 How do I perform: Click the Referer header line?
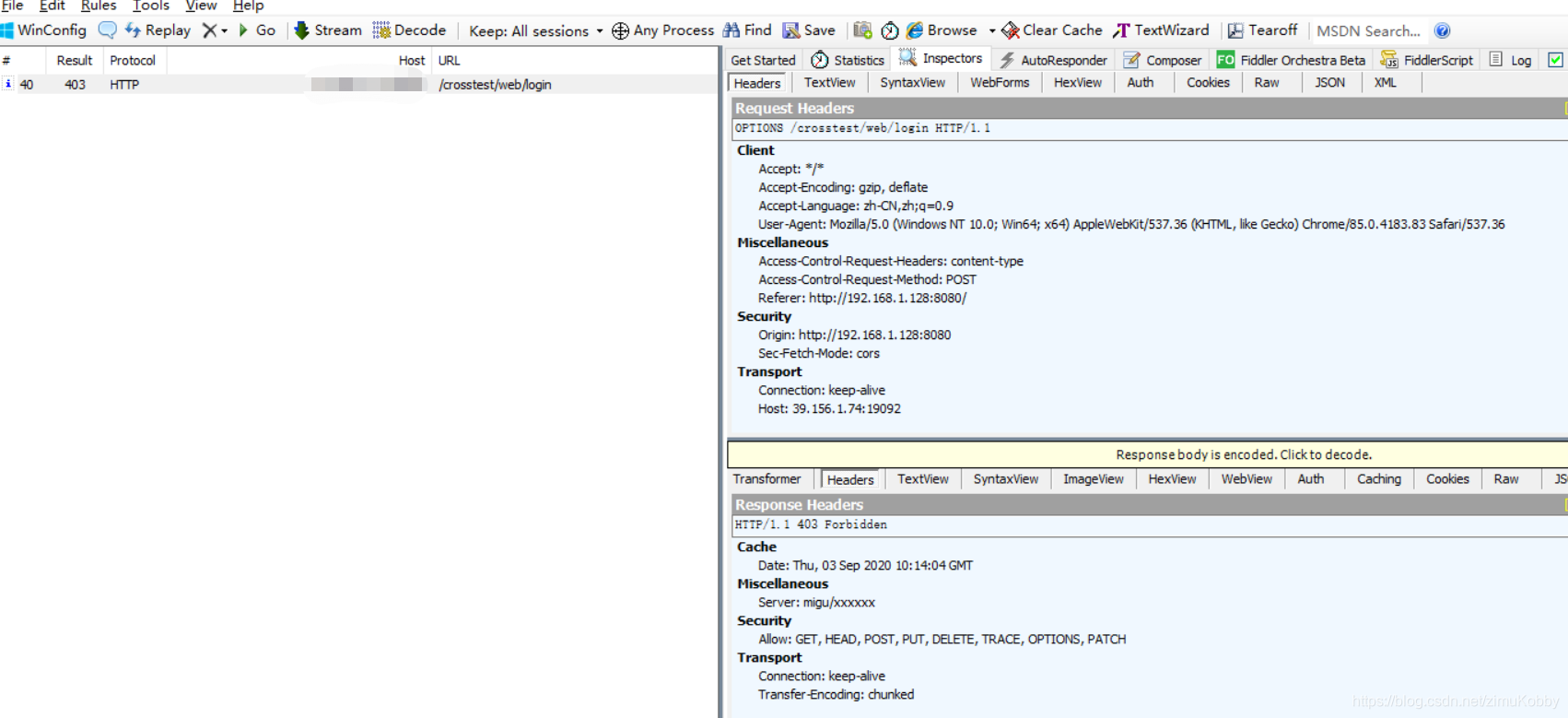click(862, 298)
